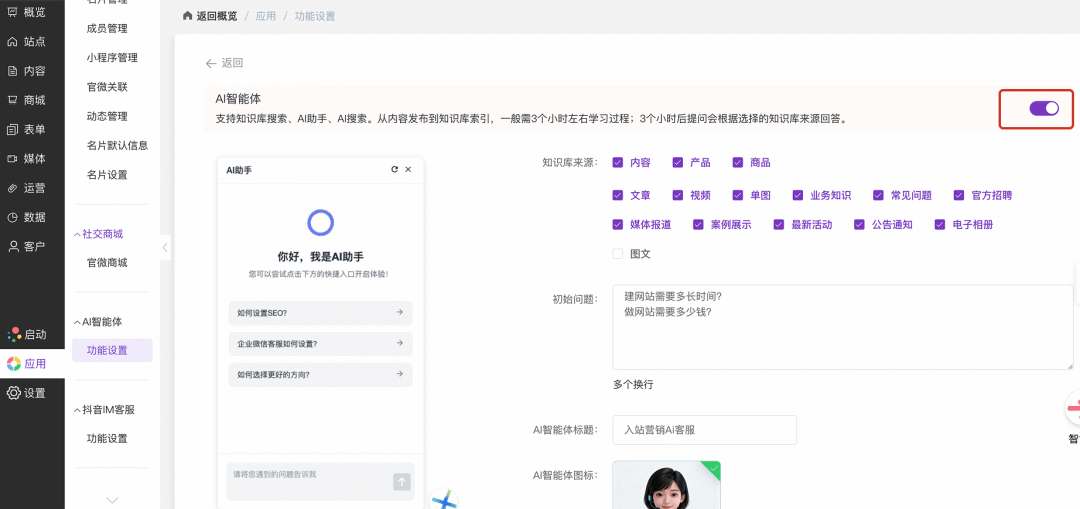
Task: Click home icon beside 返回概览
Action: point(187,16)
